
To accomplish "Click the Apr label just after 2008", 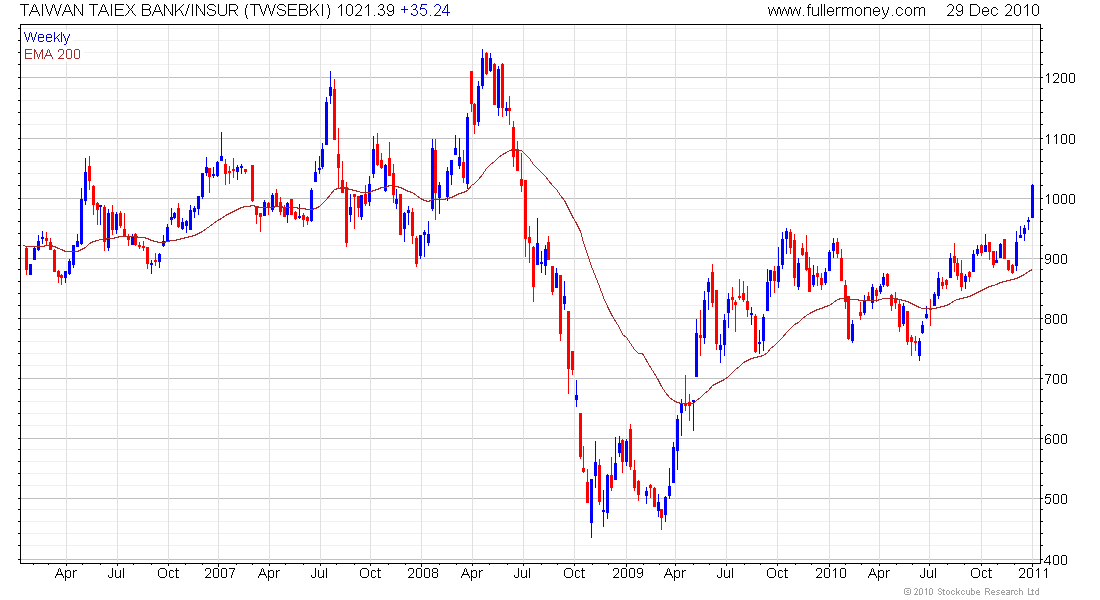I will click(471, 573).
